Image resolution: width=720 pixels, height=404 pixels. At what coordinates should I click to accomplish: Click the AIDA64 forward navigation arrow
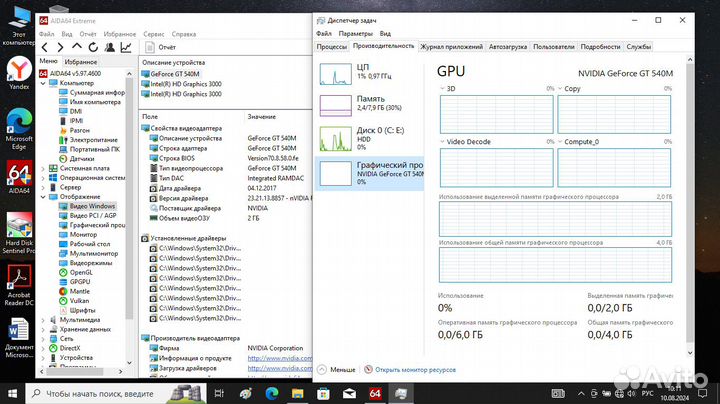(60, 47)
